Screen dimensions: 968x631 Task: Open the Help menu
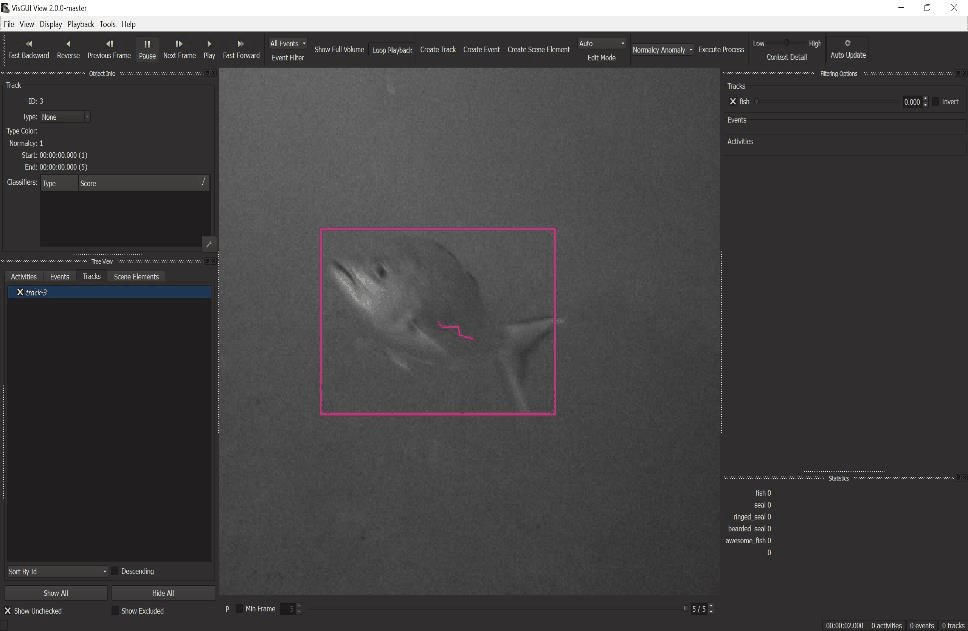pos(128,24)
